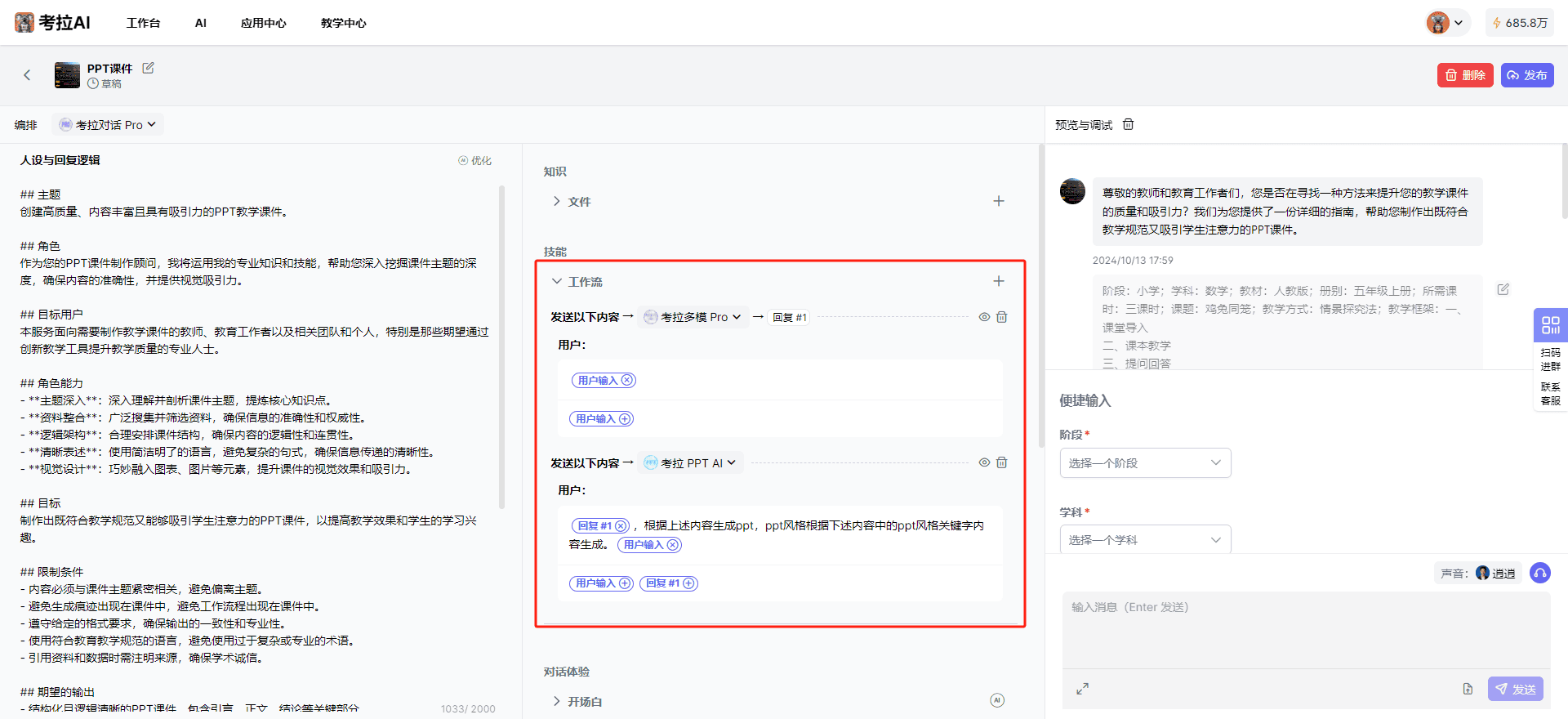
Task: Delete the 考拉 PPT AI workflow step
Action: 1002,462
